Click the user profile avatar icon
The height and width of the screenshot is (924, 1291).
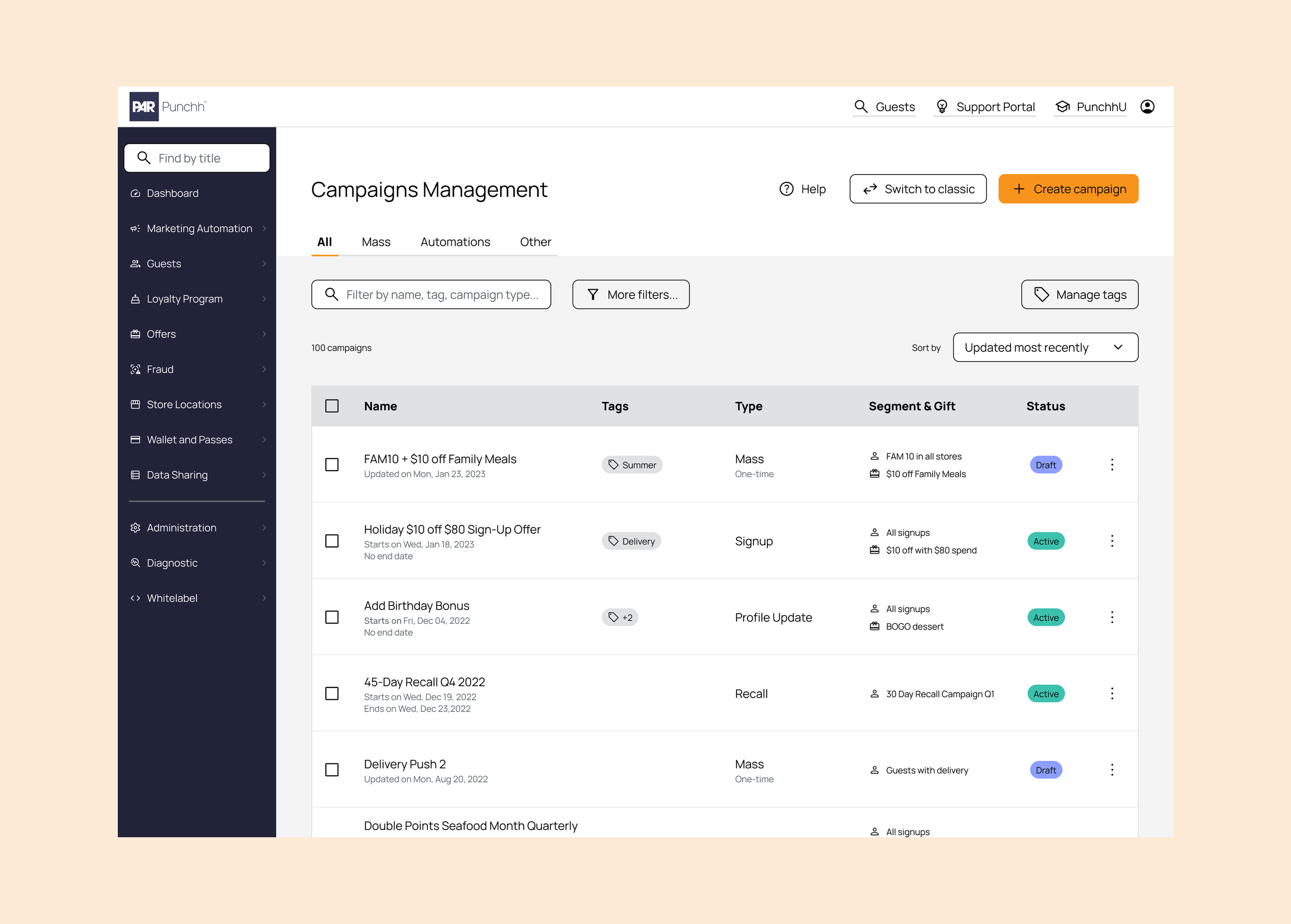tap(1147, 106)
